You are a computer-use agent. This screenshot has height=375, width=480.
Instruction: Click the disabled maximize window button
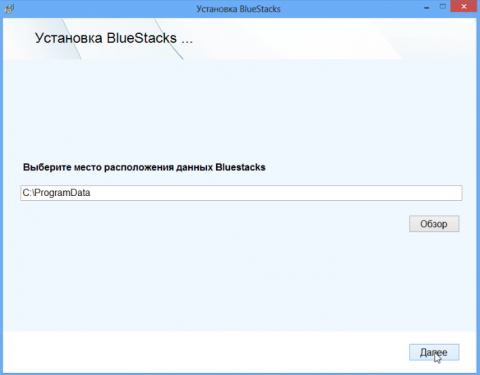443,7
